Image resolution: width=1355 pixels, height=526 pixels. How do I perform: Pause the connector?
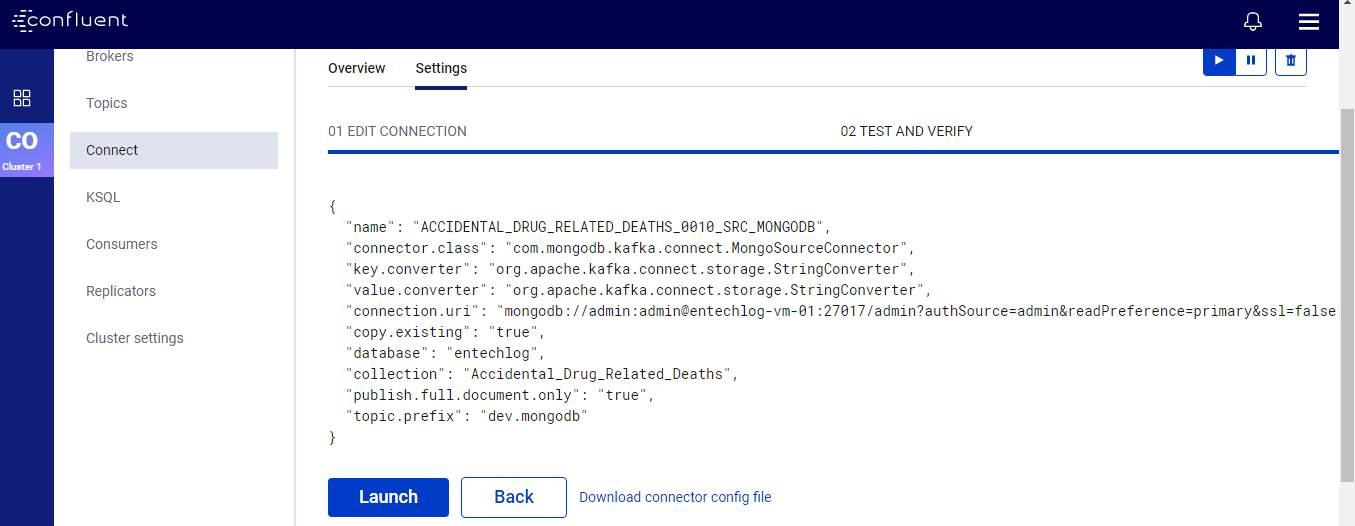(x=1251, y=60)
